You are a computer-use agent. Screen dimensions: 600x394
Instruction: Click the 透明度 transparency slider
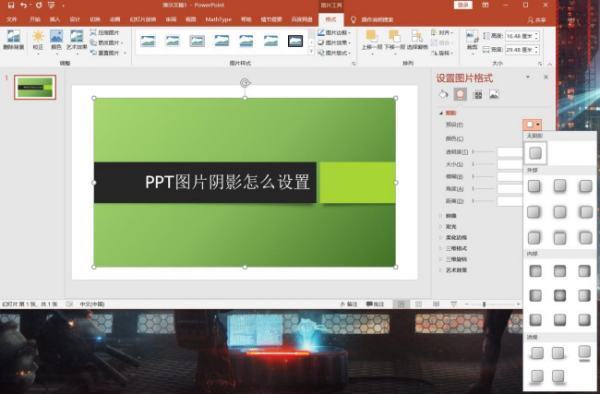pyautogui.click(x=484, y=152)
